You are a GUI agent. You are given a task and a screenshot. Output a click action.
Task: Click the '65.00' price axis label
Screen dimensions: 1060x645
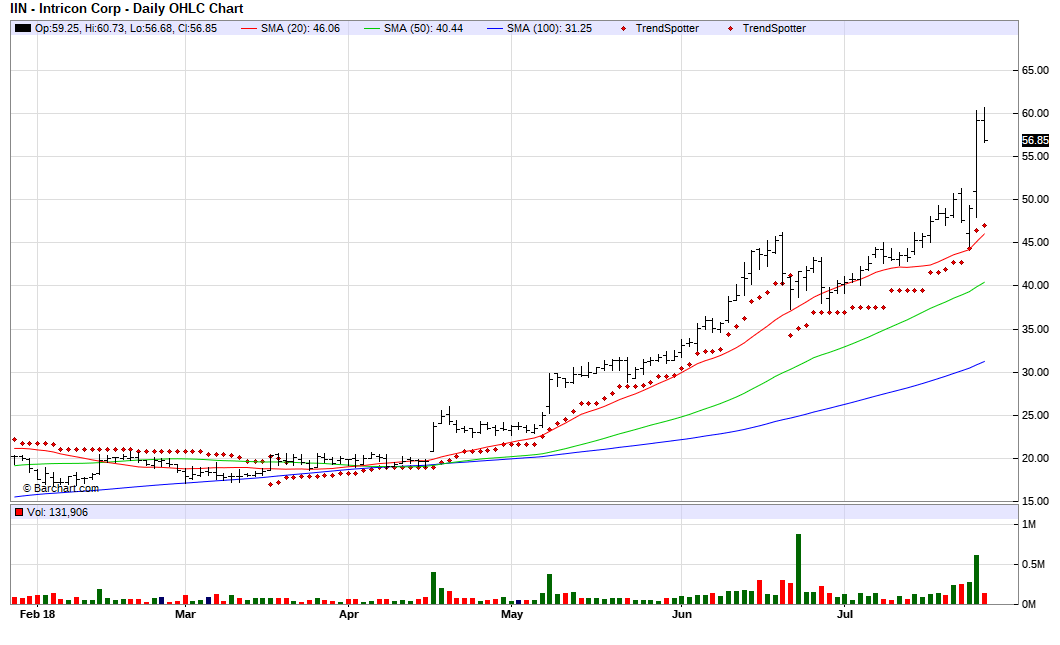pyautogui.click(x=1035, y=70)
